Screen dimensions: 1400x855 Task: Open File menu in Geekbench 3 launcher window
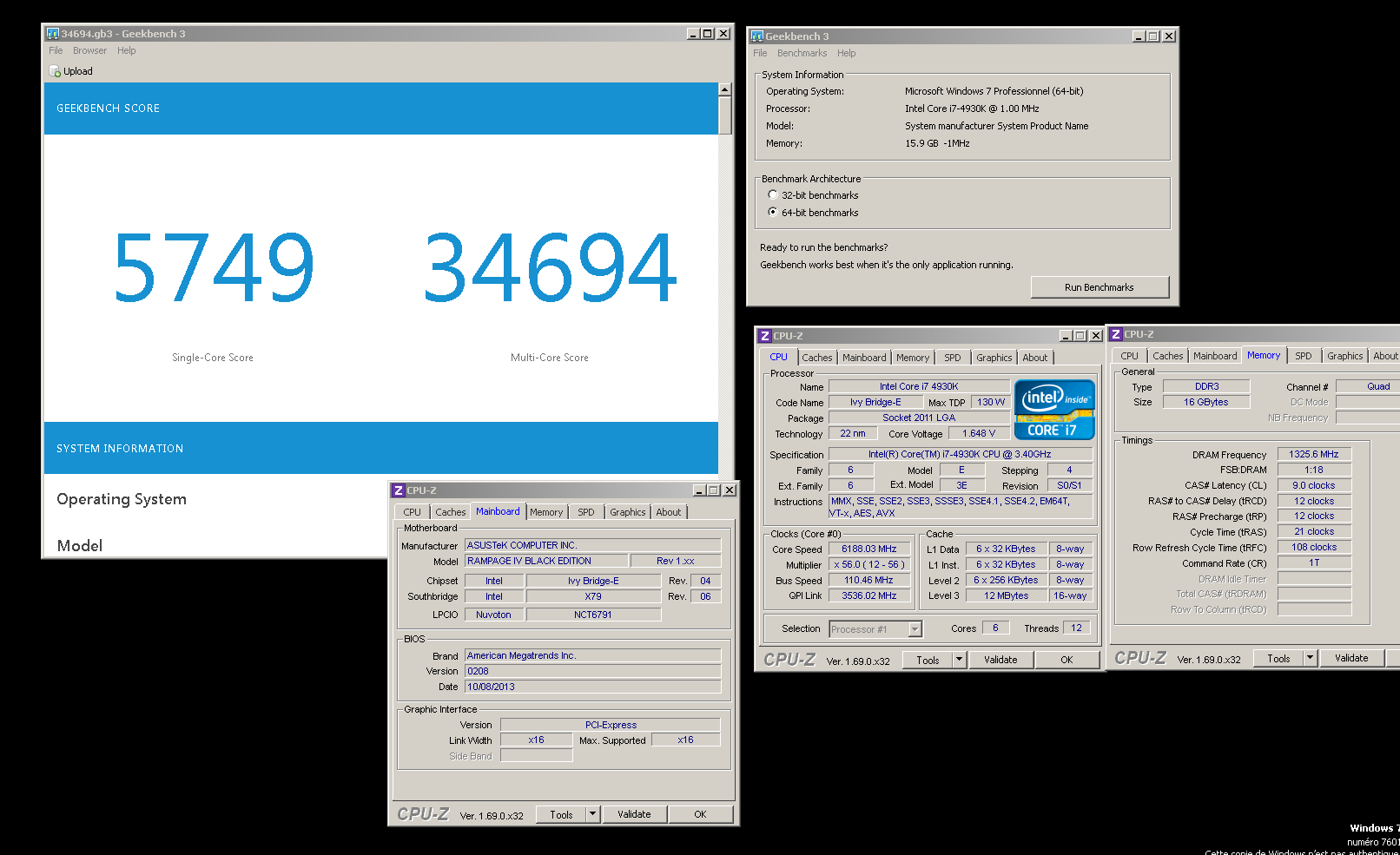(760, 53)
